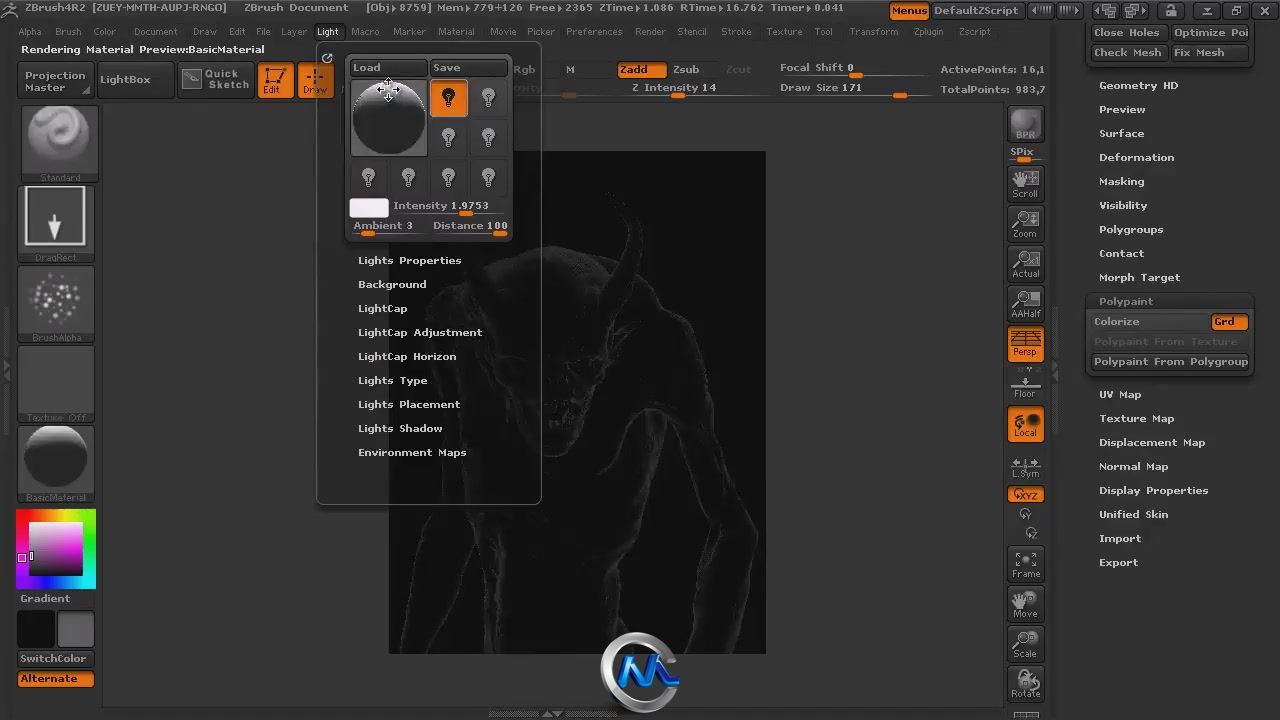Toggle Persp perspective view
This screenshot has height=720, width=1280.
click(1025, 343)
